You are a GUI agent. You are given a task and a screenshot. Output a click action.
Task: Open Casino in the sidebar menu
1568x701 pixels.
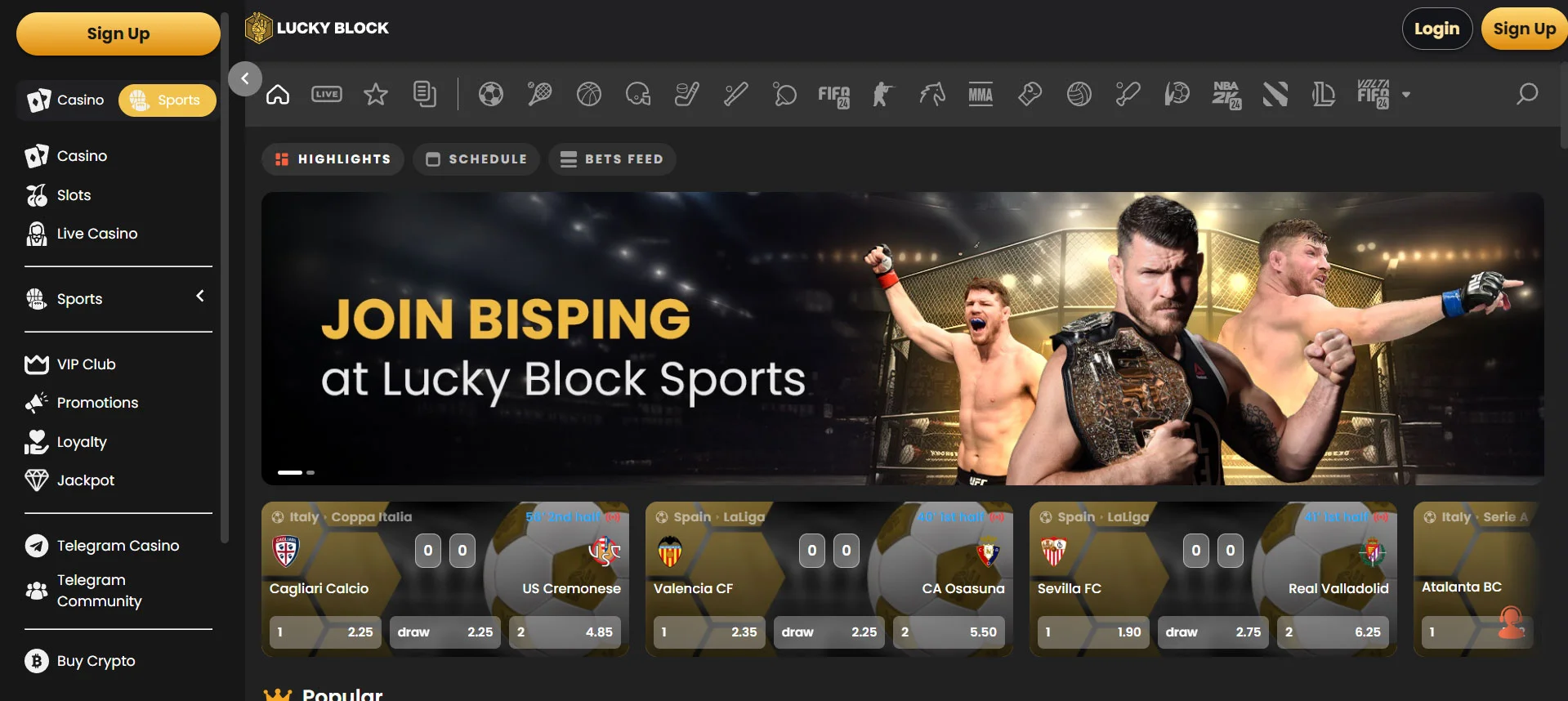(66, 156)
